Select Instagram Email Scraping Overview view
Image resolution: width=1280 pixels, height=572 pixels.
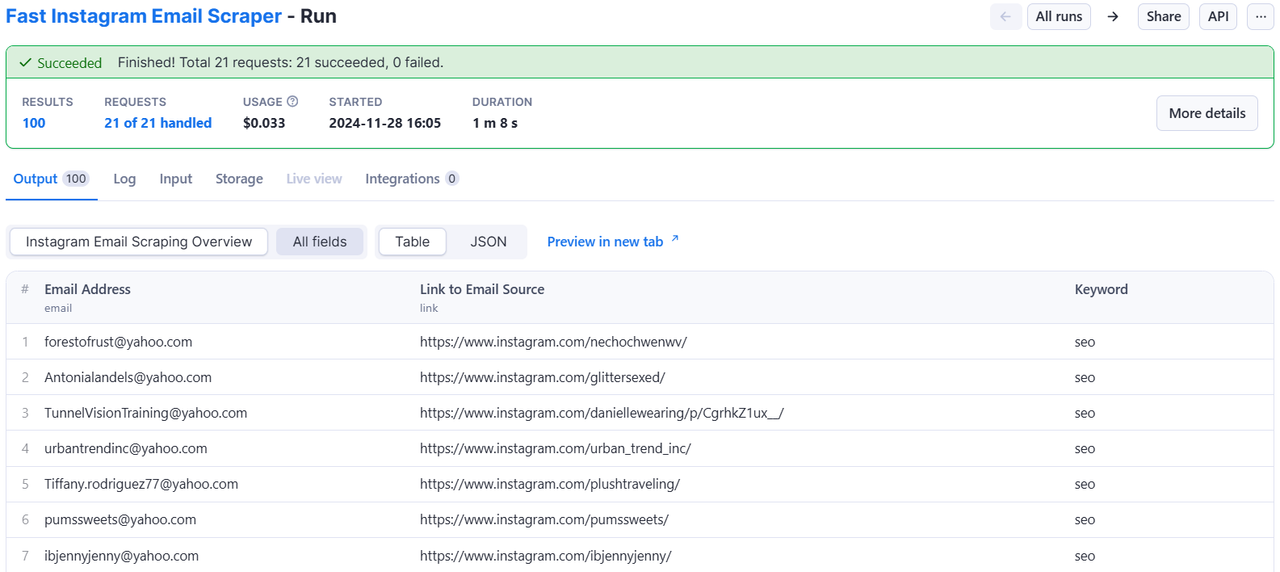pos(139,242)
